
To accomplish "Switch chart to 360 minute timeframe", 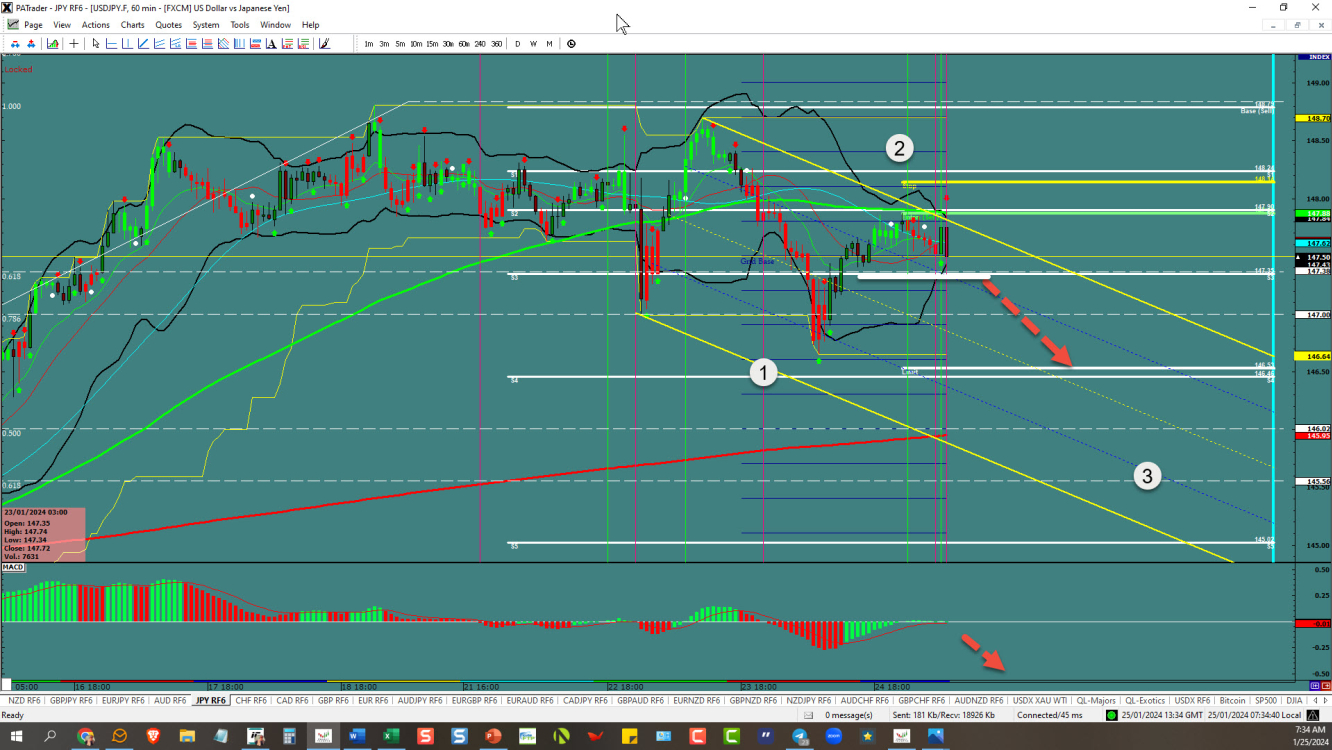I will coord(496,44).
